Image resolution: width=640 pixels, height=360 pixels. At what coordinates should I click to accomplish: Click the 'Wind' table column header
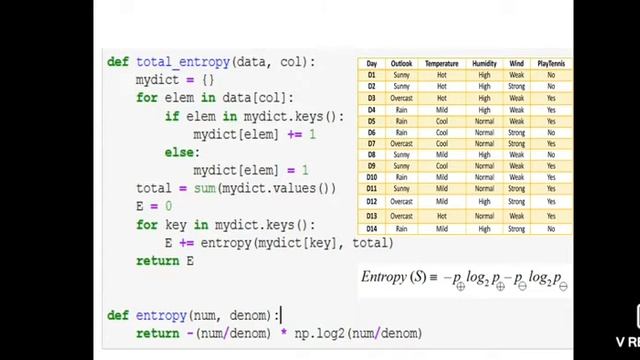point(516,64)
